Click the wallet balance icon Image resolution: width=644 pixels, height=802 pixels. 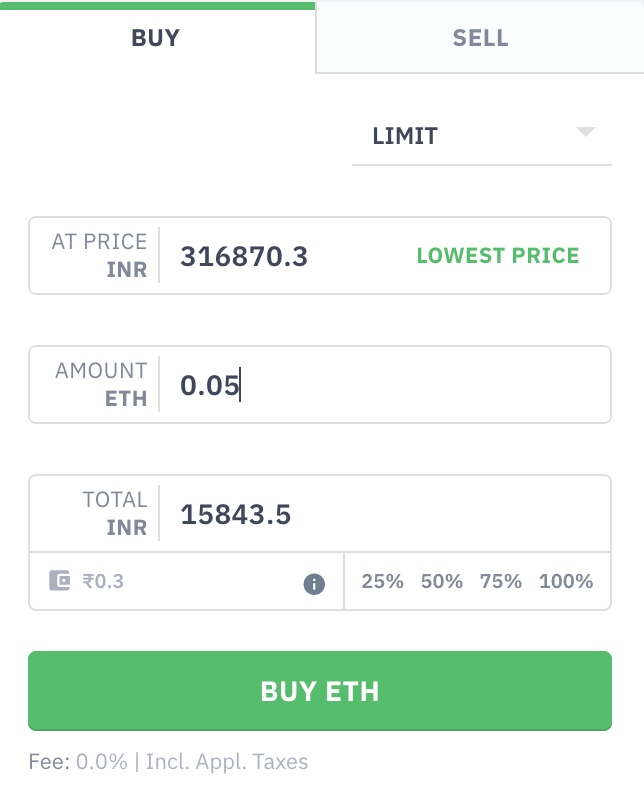click(x=60, y=581)
